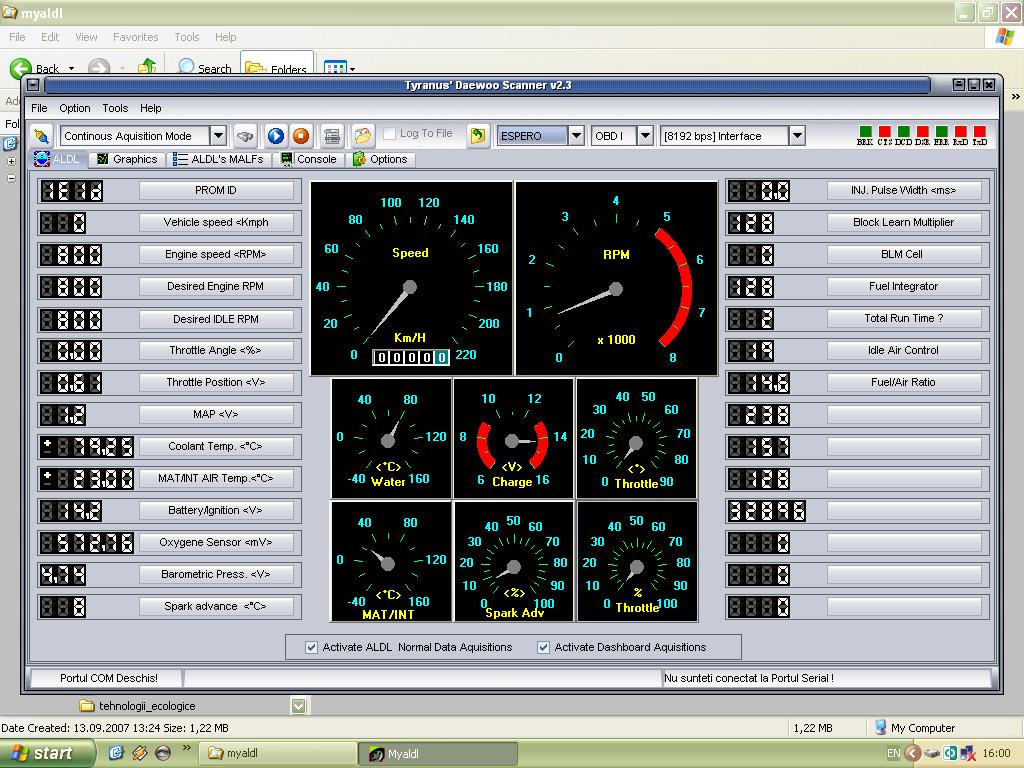Click the orange stop acquisition button
Viewport: 1024px width, 768px height.
coord(301,136)
